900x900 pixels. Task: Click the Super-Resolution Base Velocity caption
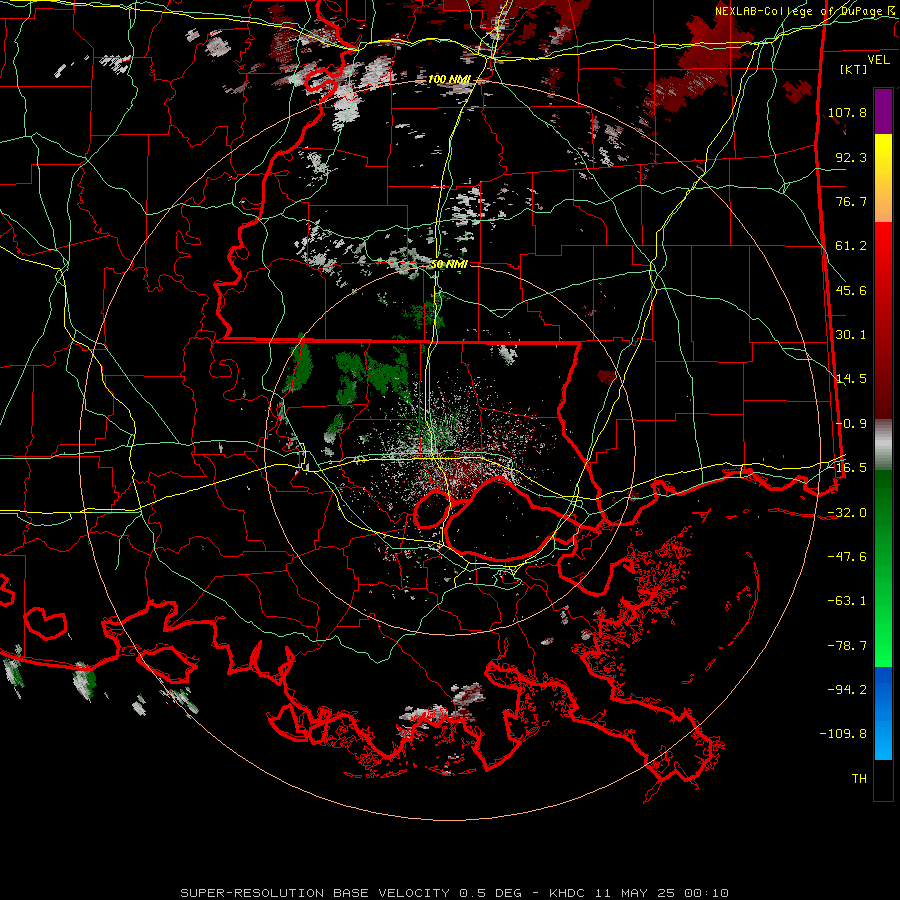click(x=454, y=893)
